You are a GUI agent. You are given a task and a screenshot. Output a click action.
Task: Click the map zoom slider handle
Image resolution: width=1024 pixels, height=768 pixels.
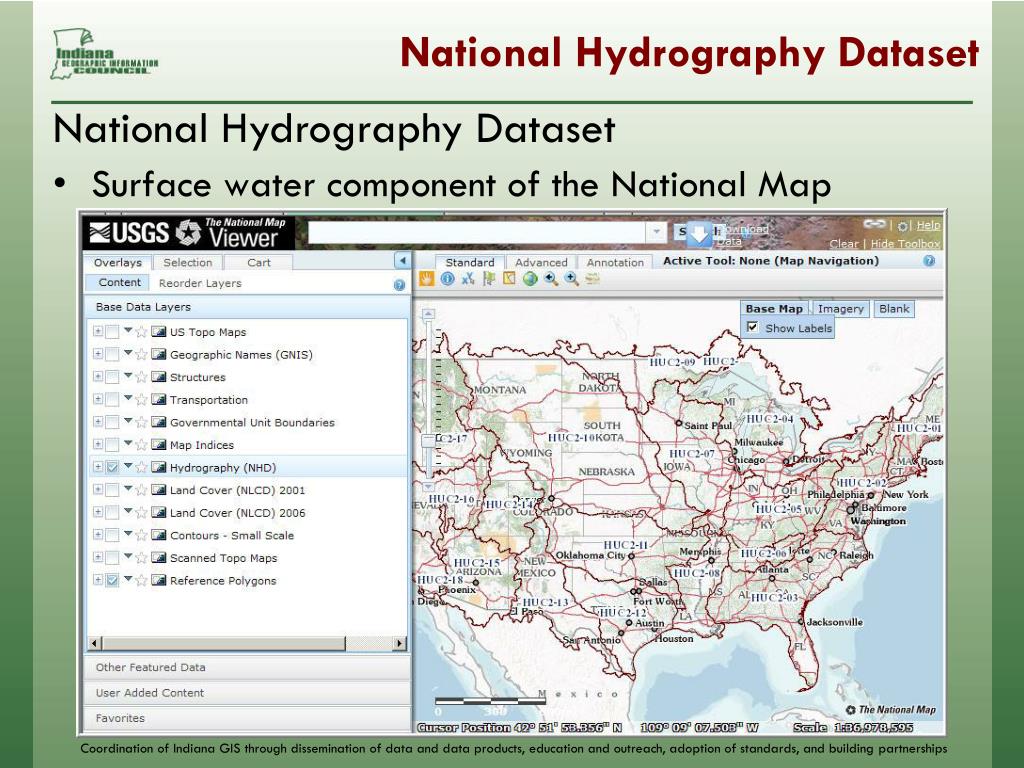428,441
